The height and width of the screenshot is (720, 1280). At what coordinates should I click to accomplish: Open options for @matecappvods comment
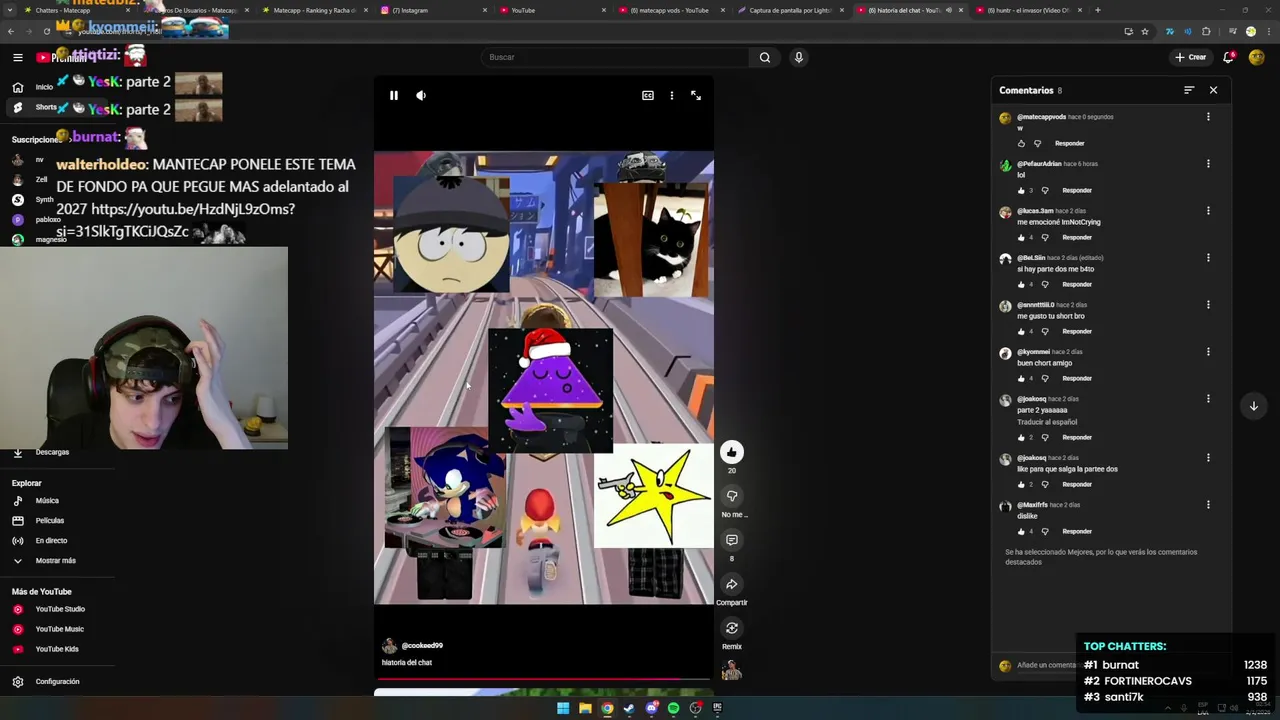(1208, 117)
